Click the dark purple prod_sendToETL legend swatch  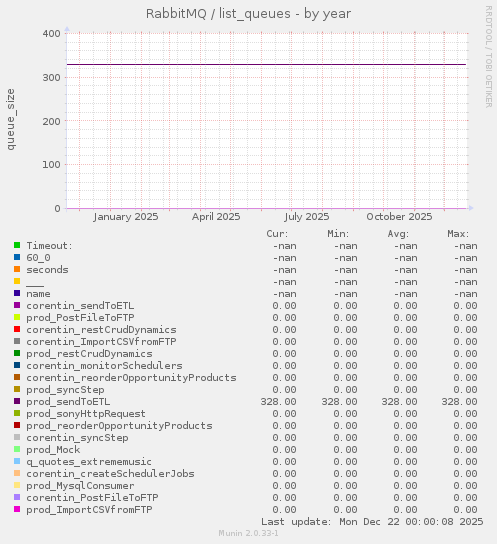17,401
